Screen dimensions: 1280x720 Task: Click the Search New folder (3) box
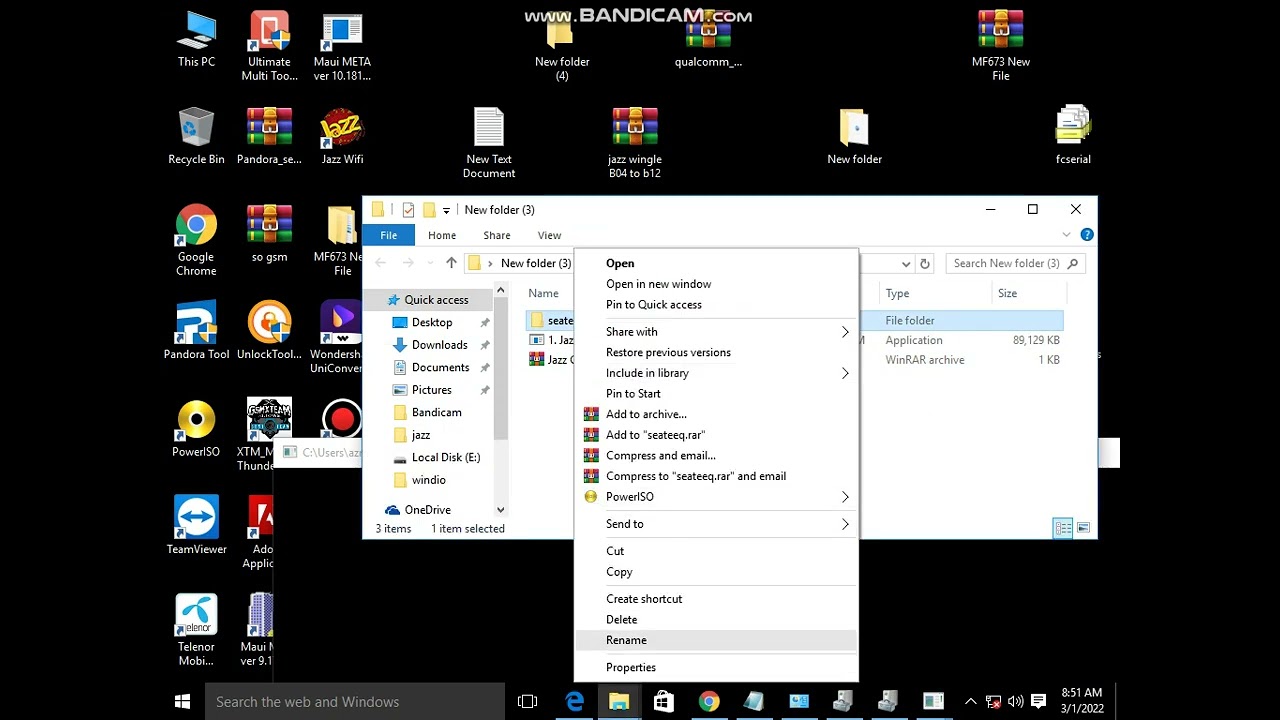(x=1015, y=264)
